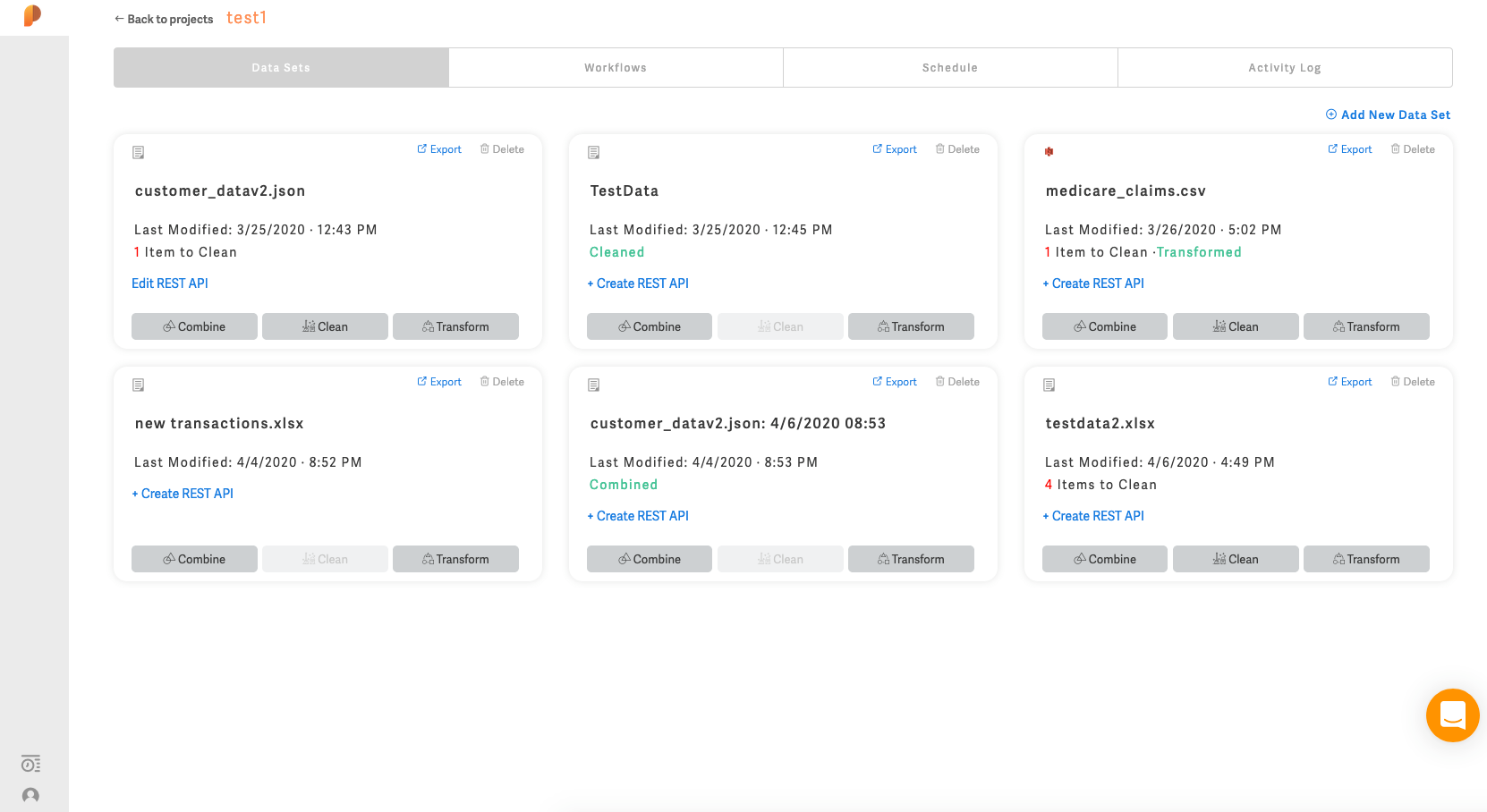The height and width of the screenshot is (812, 1487).
Task: Clean the customer_datav2.json data set
Action: [325, 326]
